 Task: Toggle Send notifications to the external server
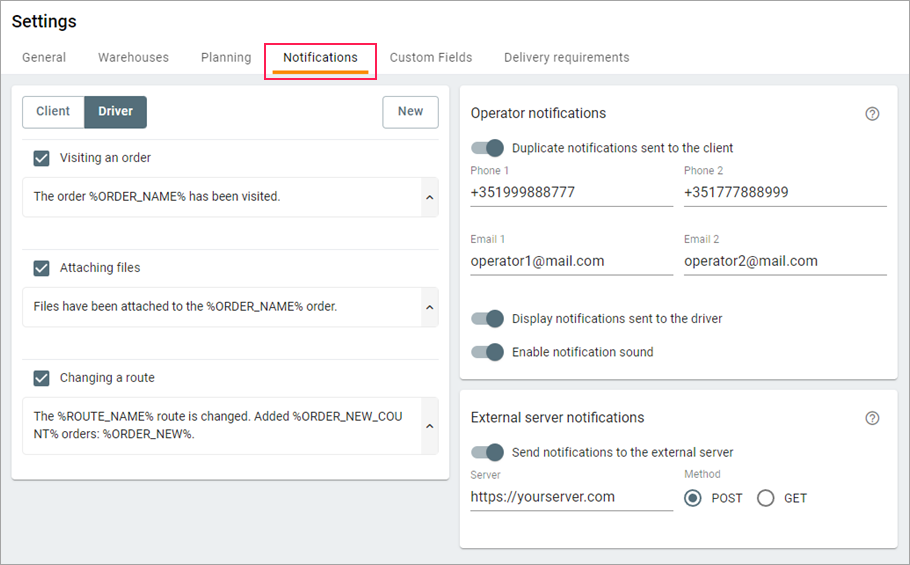(x=488, y=452)
